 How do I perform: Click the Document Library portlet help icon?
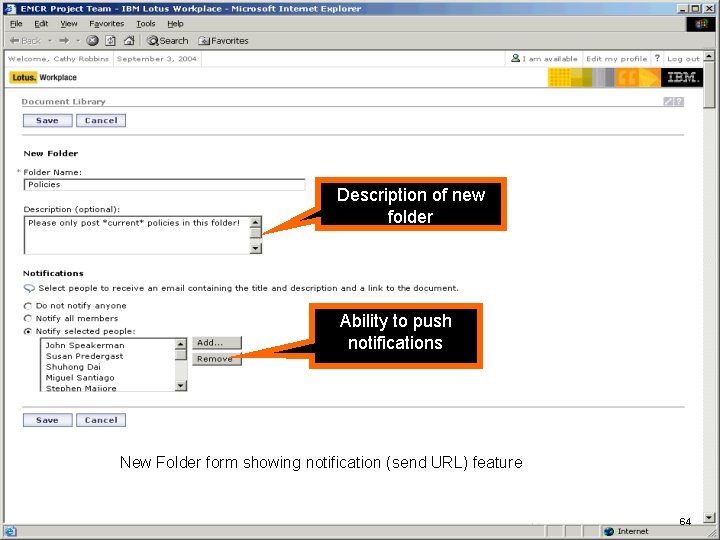coord(679,101)
